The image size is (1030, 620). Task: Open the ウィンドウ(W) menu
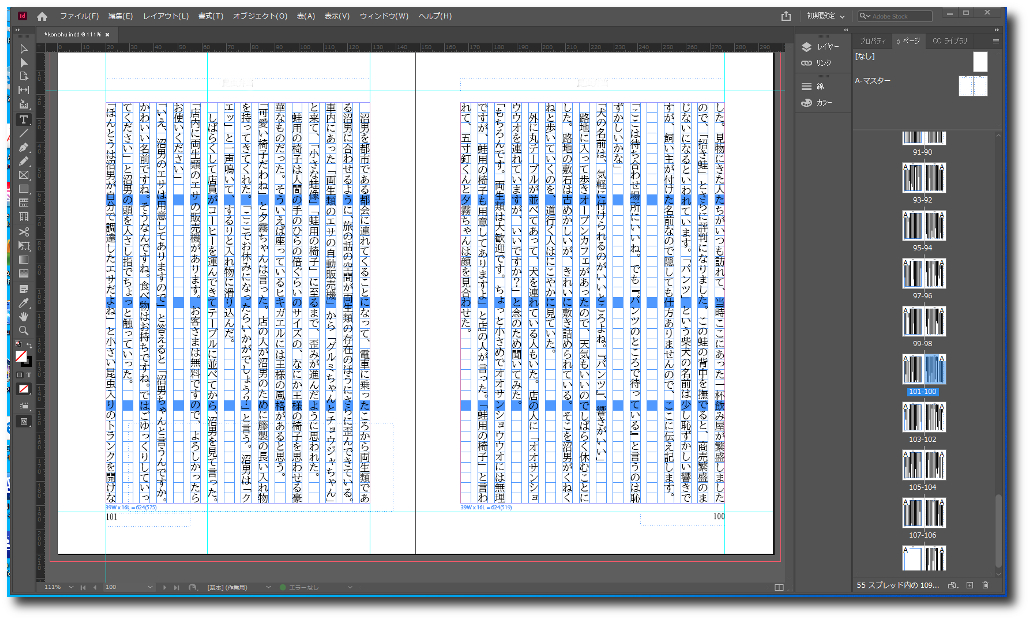coord(383,17)
